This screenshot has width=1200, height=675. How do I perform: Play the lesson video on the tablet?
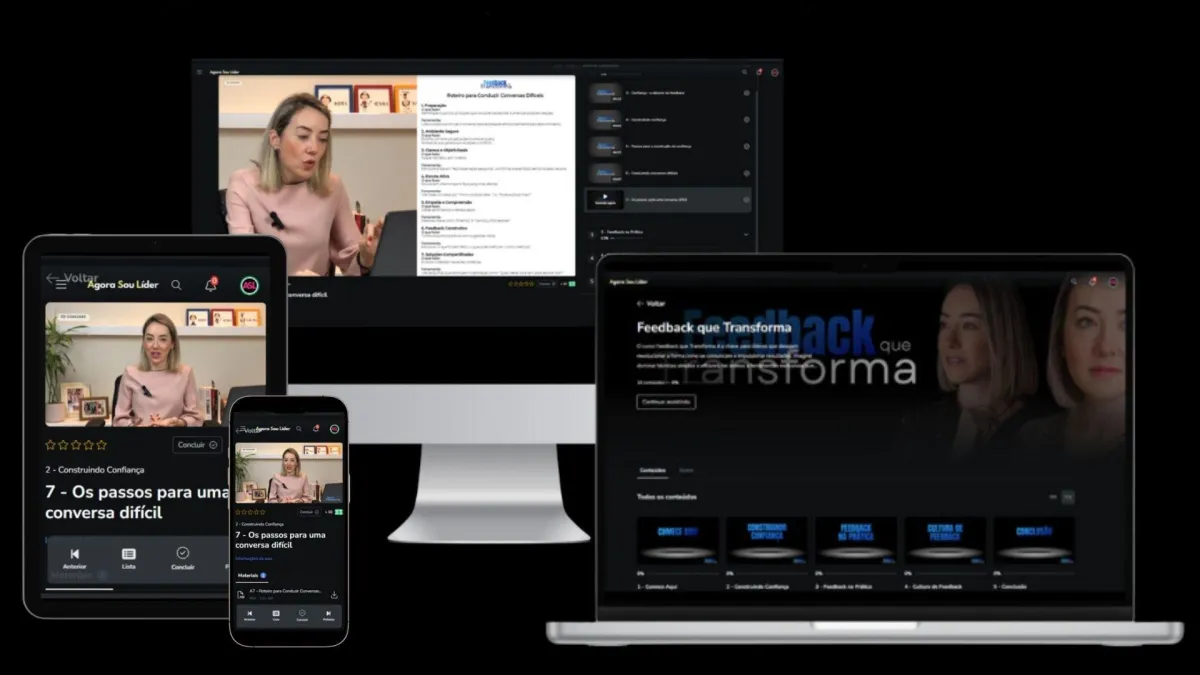(x=155, y=364)
